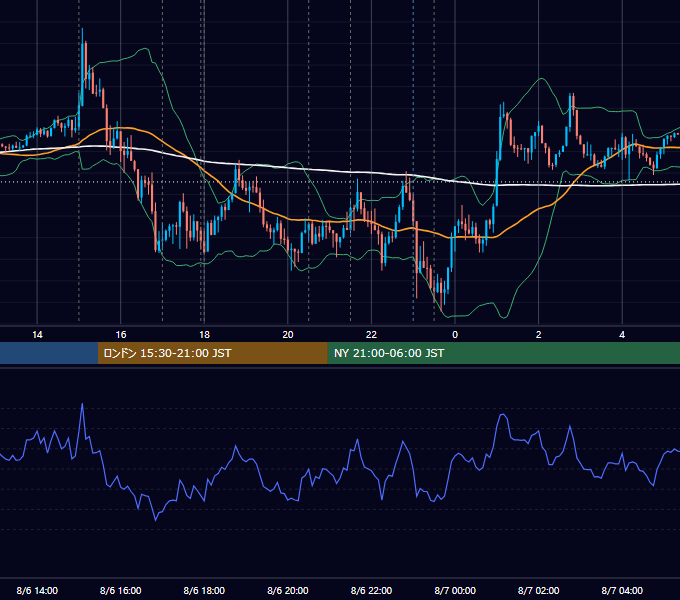The image size is (680, 600).
Task: Click the 8/6 18:00 time label
Action: click(x=204, y=590)
